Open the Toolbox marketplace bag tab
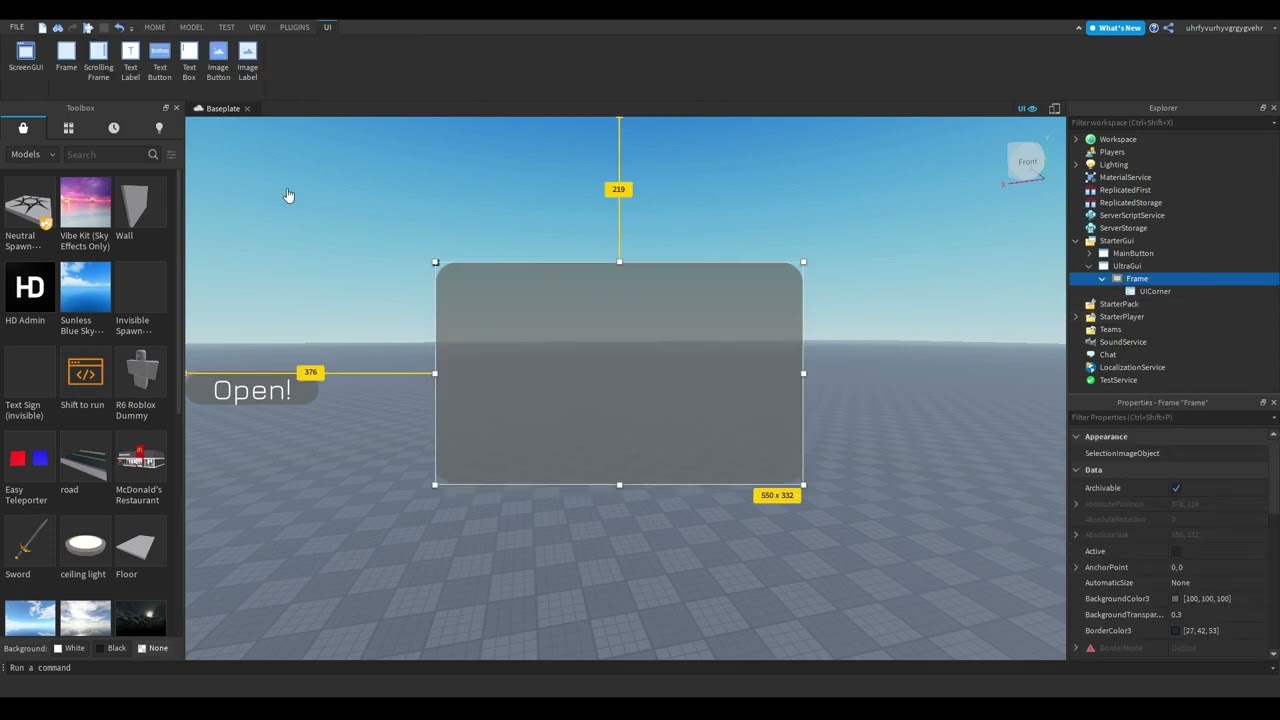The height and width of the screenshot is (720, 1280). [x=23, y=128]
